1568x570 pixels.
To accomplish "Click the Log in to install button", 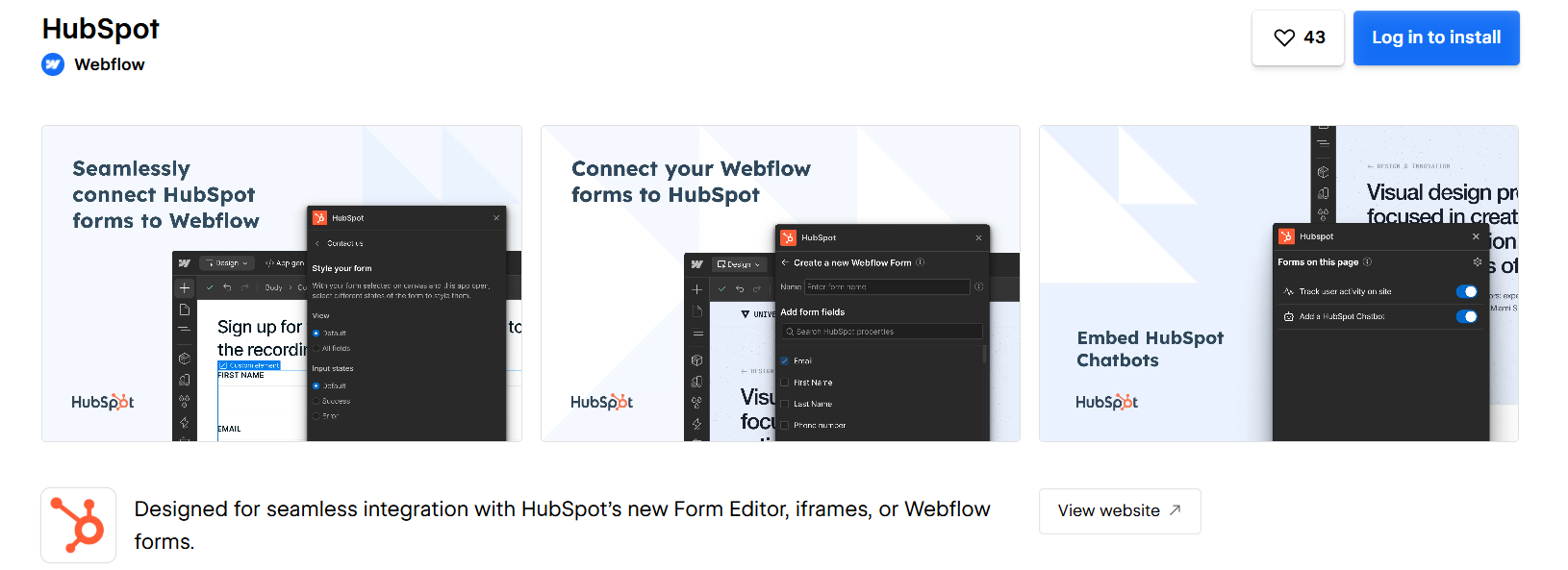I will (x=1436, y=37).
